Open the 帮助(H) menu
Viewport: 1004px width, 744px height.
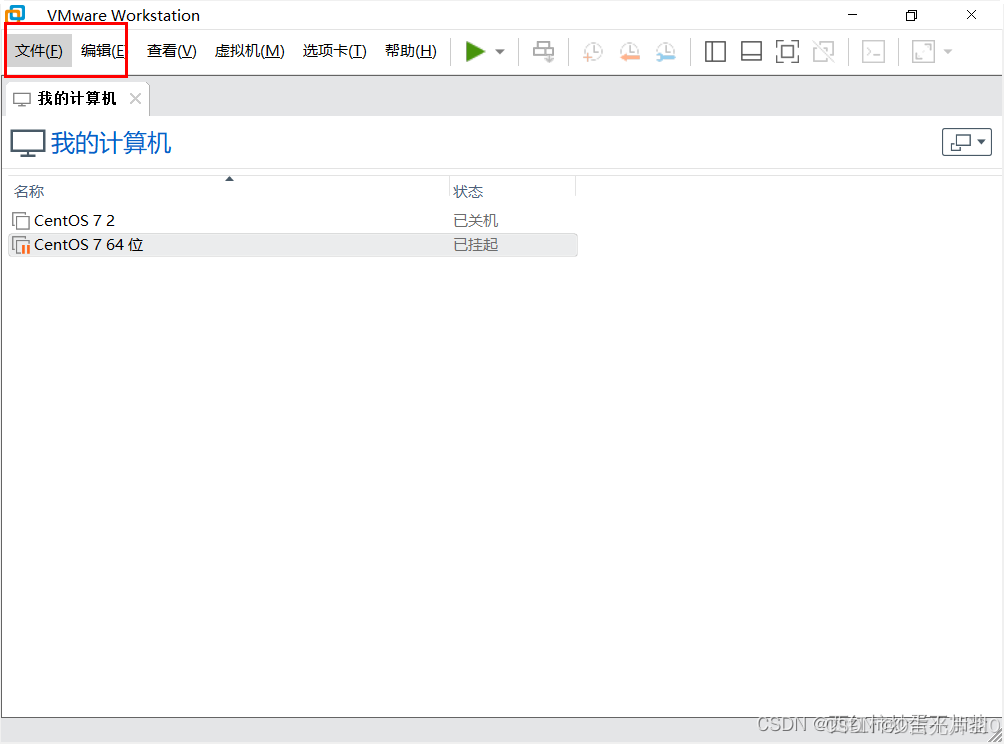tap(410, 51)
